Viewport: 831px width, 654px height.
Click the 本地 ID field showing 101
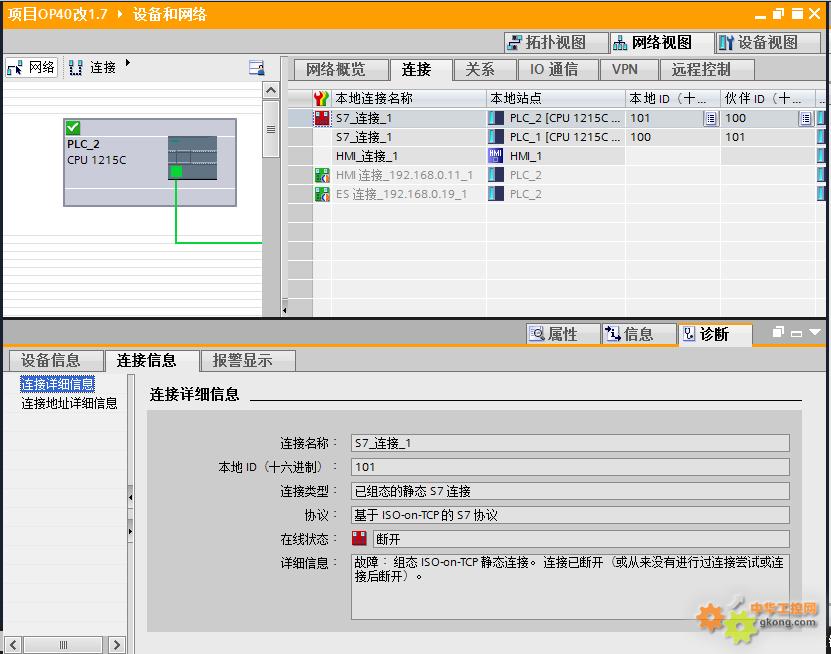(570, 467)
